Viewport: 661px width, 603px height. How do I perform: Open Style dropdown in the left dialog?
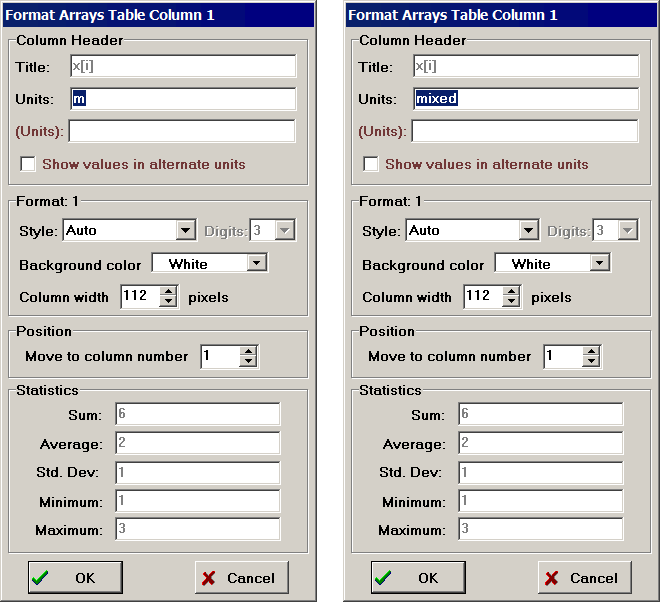185,231
